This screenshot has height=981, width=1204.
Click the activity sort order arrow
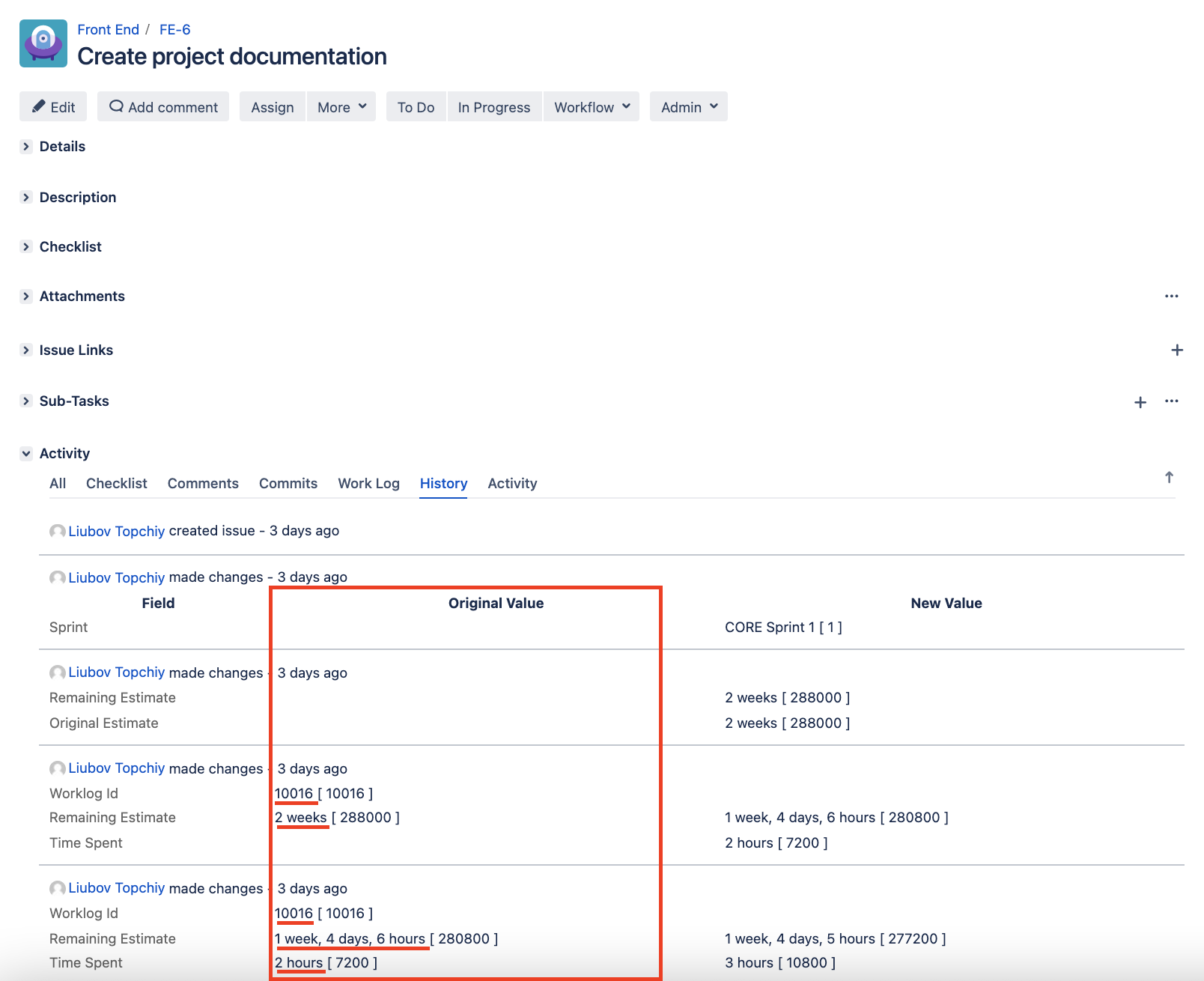point(1168,478)
